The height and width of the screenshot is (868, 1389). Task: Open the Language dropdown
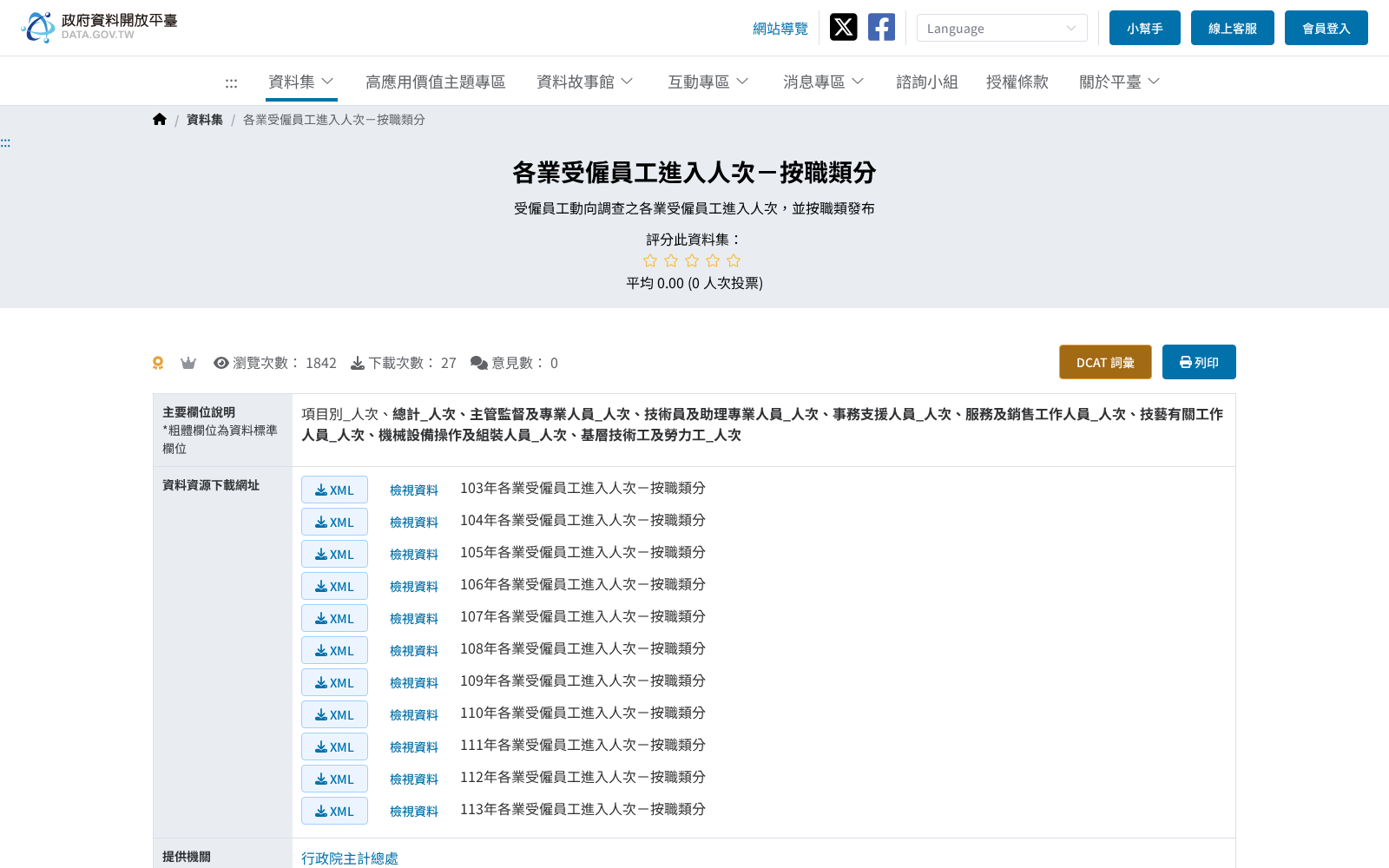[x=1002, y=28]
